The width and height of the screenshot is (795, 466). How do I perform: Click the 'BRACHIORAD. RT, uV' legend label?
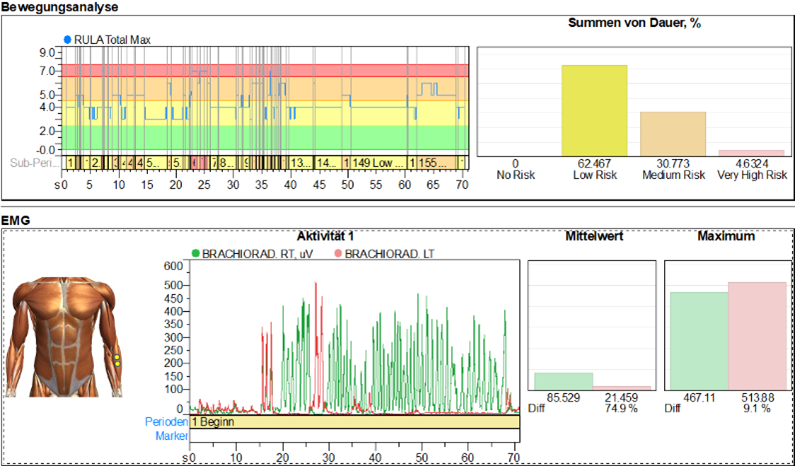(x=258, y=254)
